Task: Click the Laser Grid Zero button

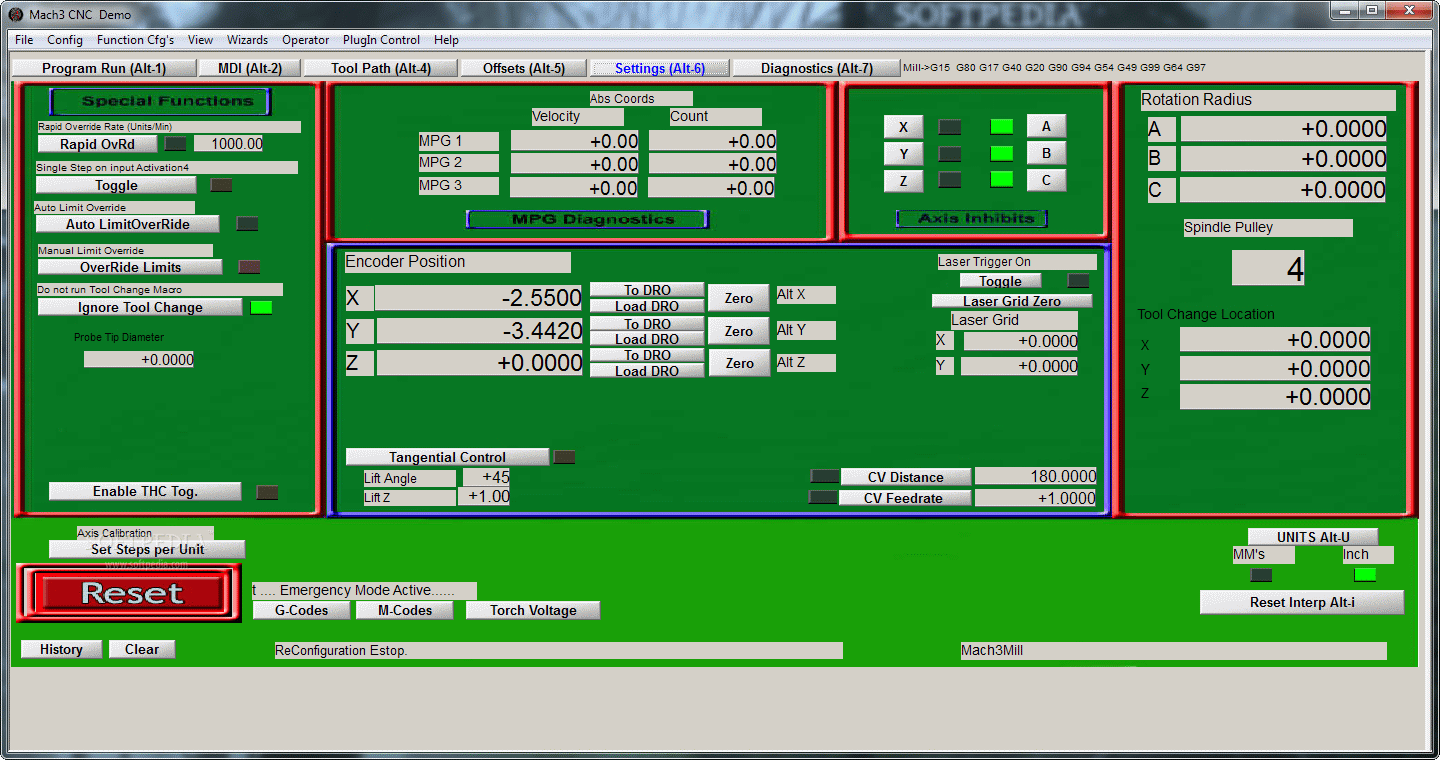Action: (x=1012, y=301)
